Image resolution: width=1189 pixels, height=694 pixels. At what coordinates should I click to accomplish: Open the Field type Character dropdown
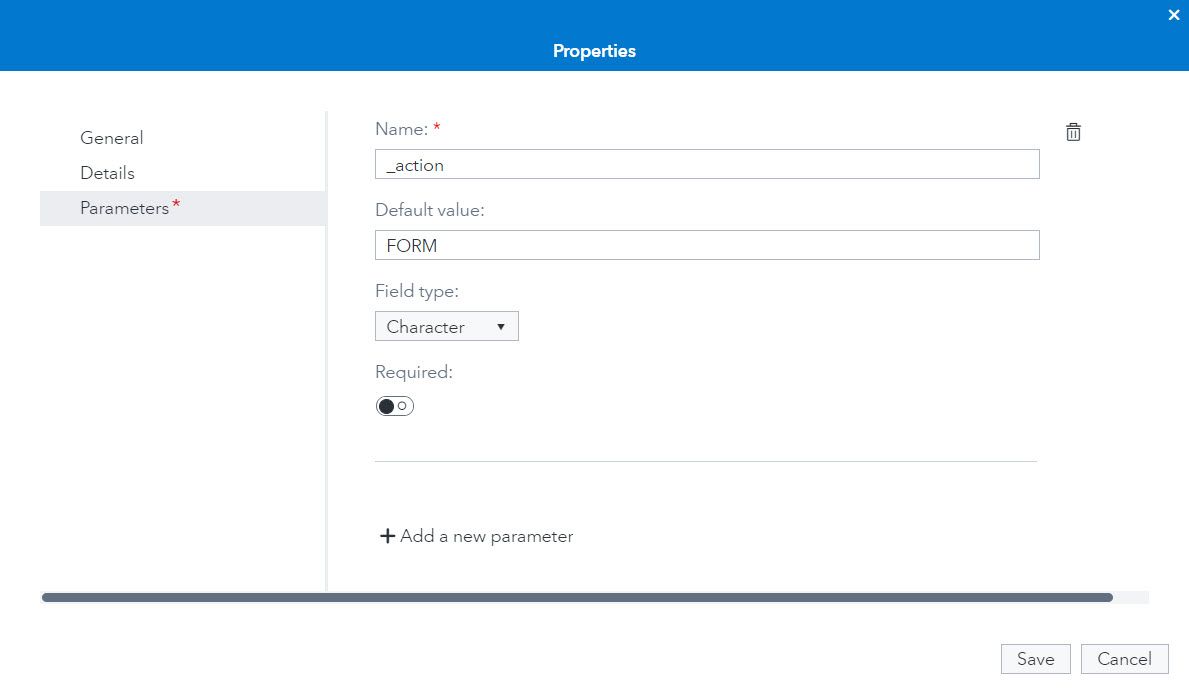coord(446,327)
